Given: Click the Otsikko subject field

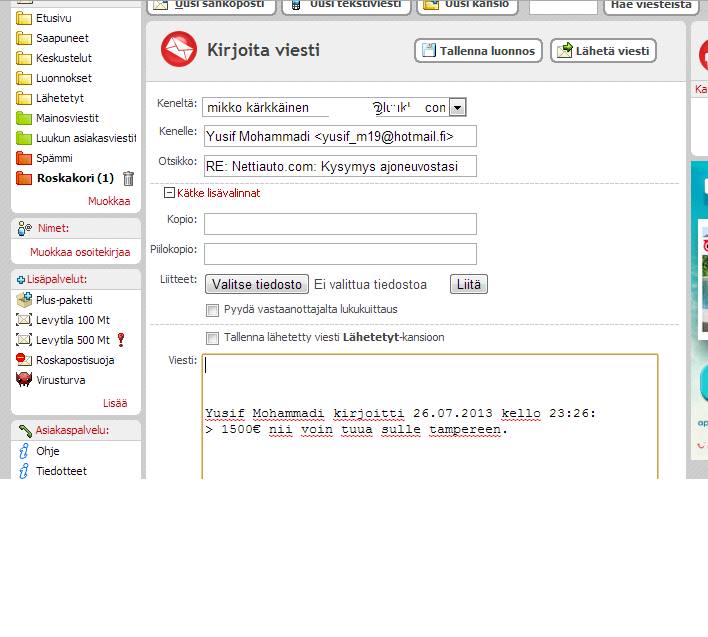Looking at the screenshot, I should (x=340, y=166).
